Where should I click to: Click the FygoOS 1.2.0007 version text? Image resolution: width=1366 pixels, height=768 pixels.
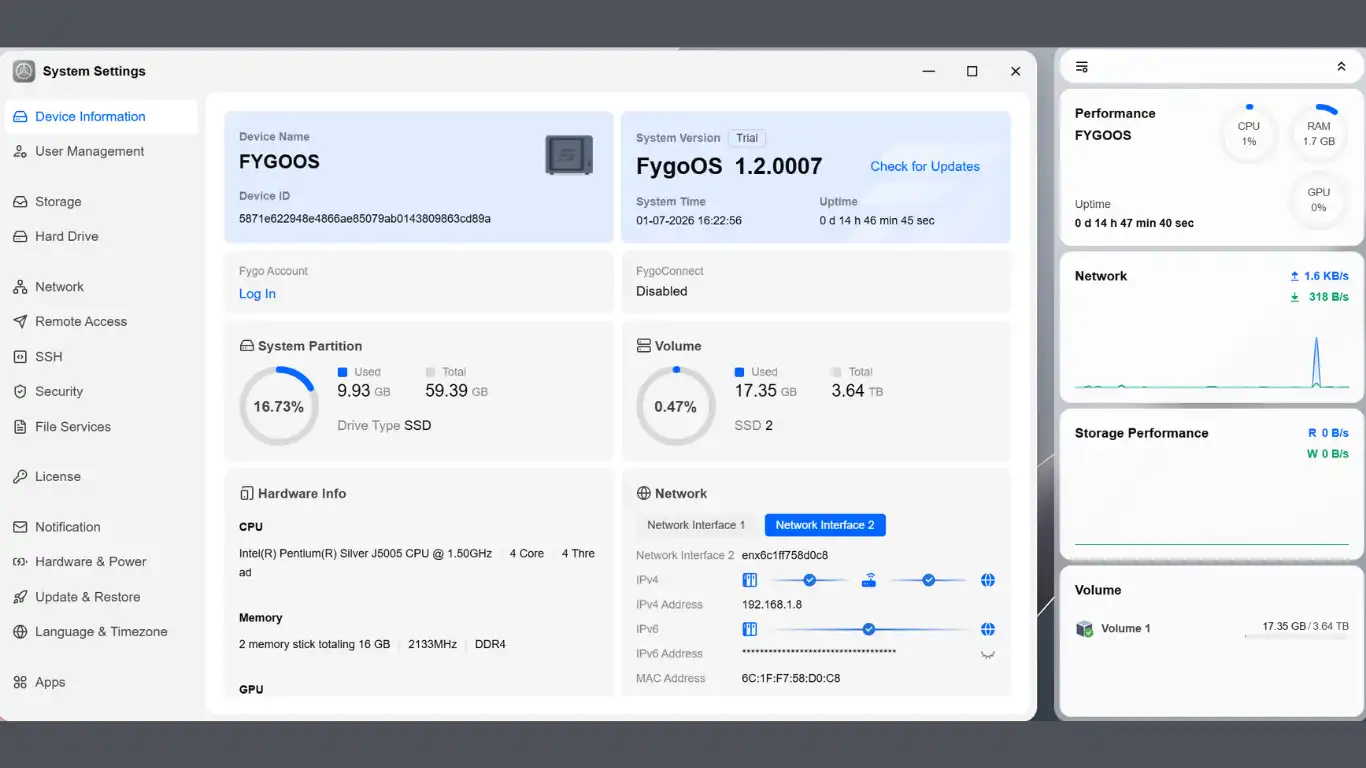point(729,167)
